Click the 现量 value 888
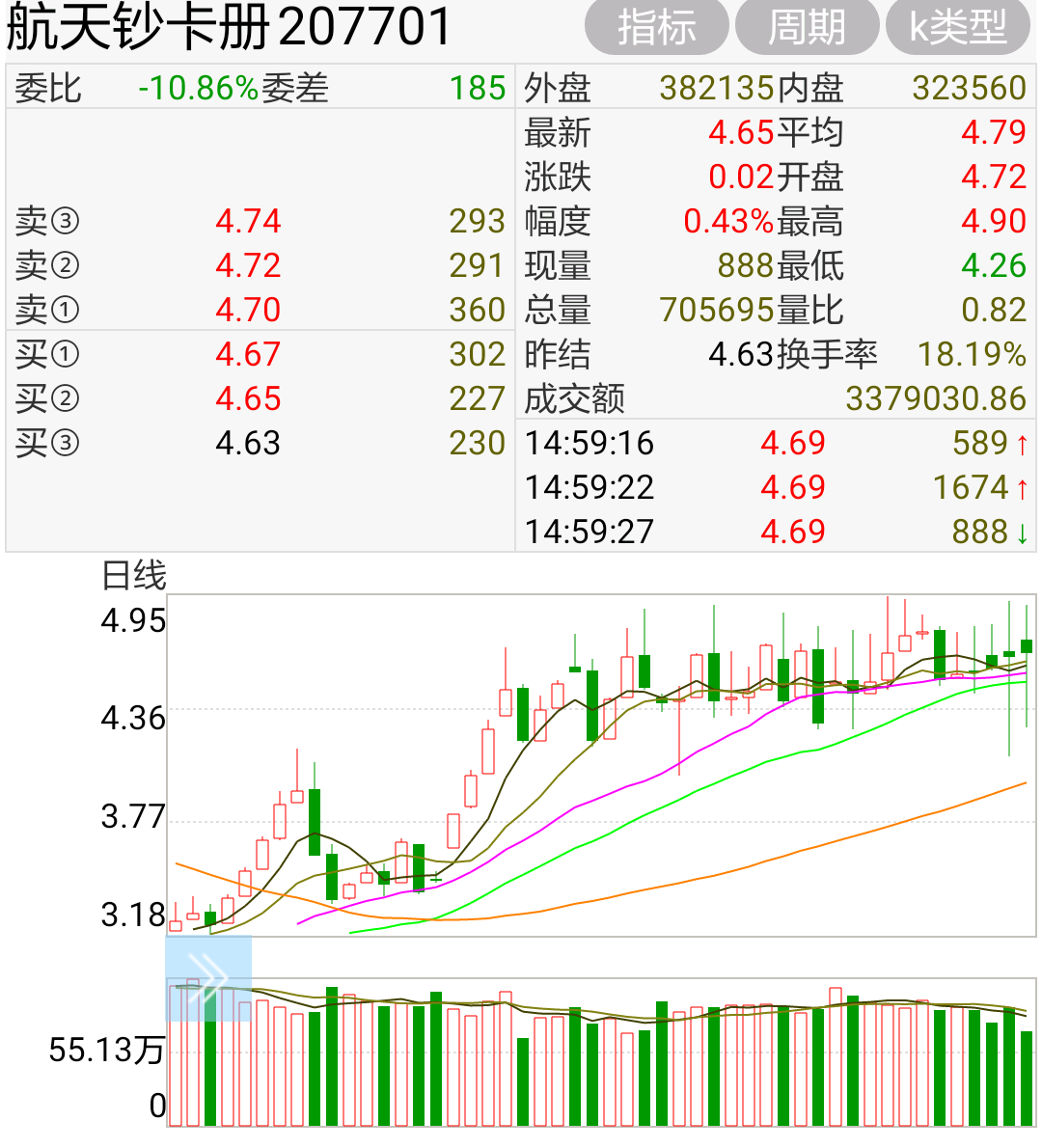Image resolution: width=1042 pixels, height=1148 pixels. 746,265
